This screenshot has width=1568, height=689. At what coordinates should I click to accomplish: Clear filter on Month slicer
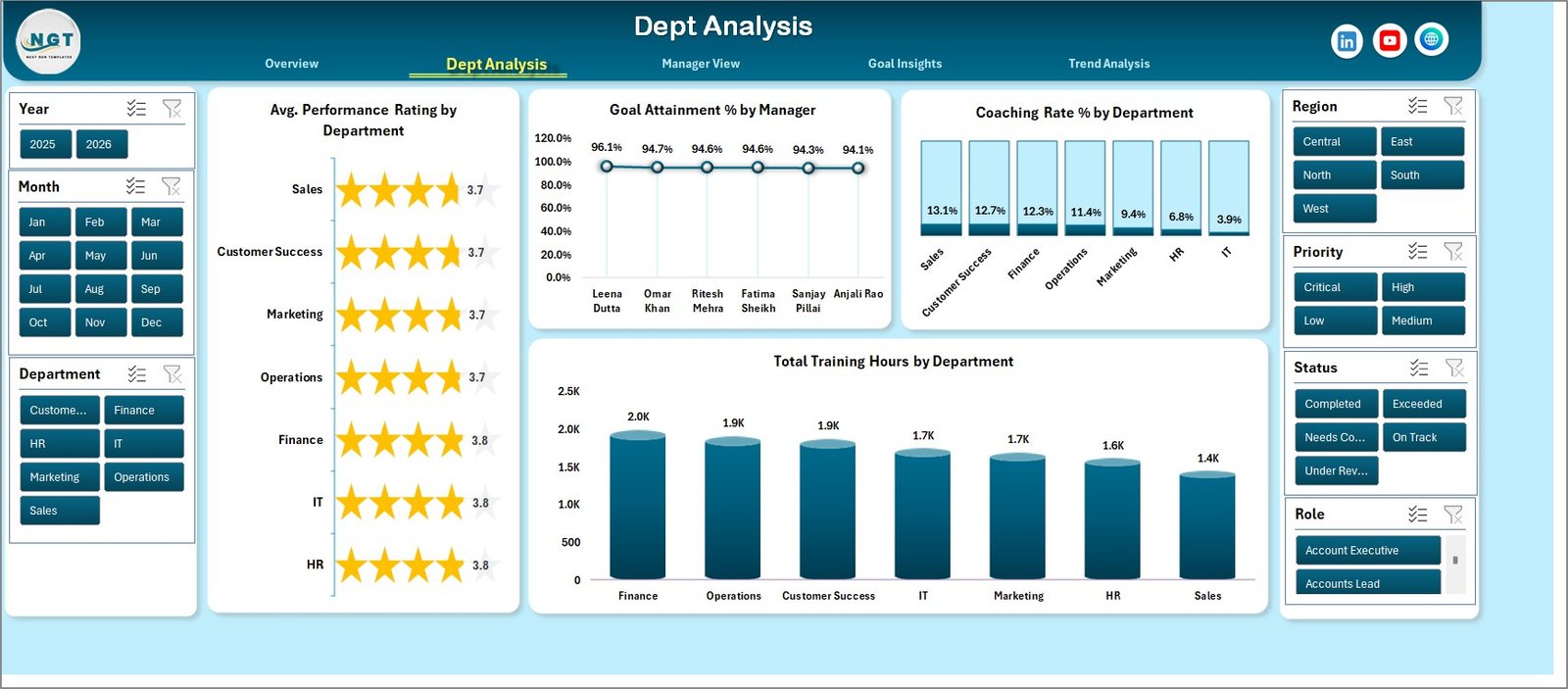point(171,186)
